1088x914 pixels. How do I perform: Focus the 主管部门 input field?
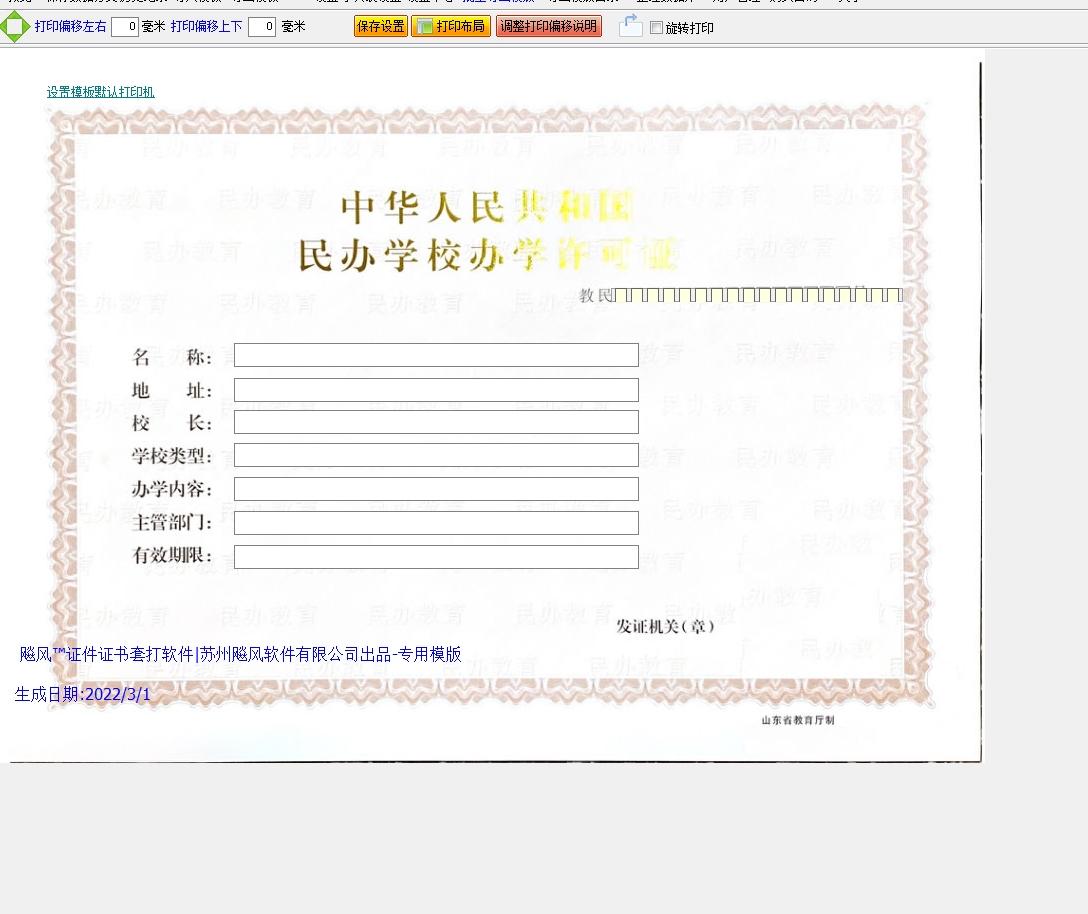(436, 523)
